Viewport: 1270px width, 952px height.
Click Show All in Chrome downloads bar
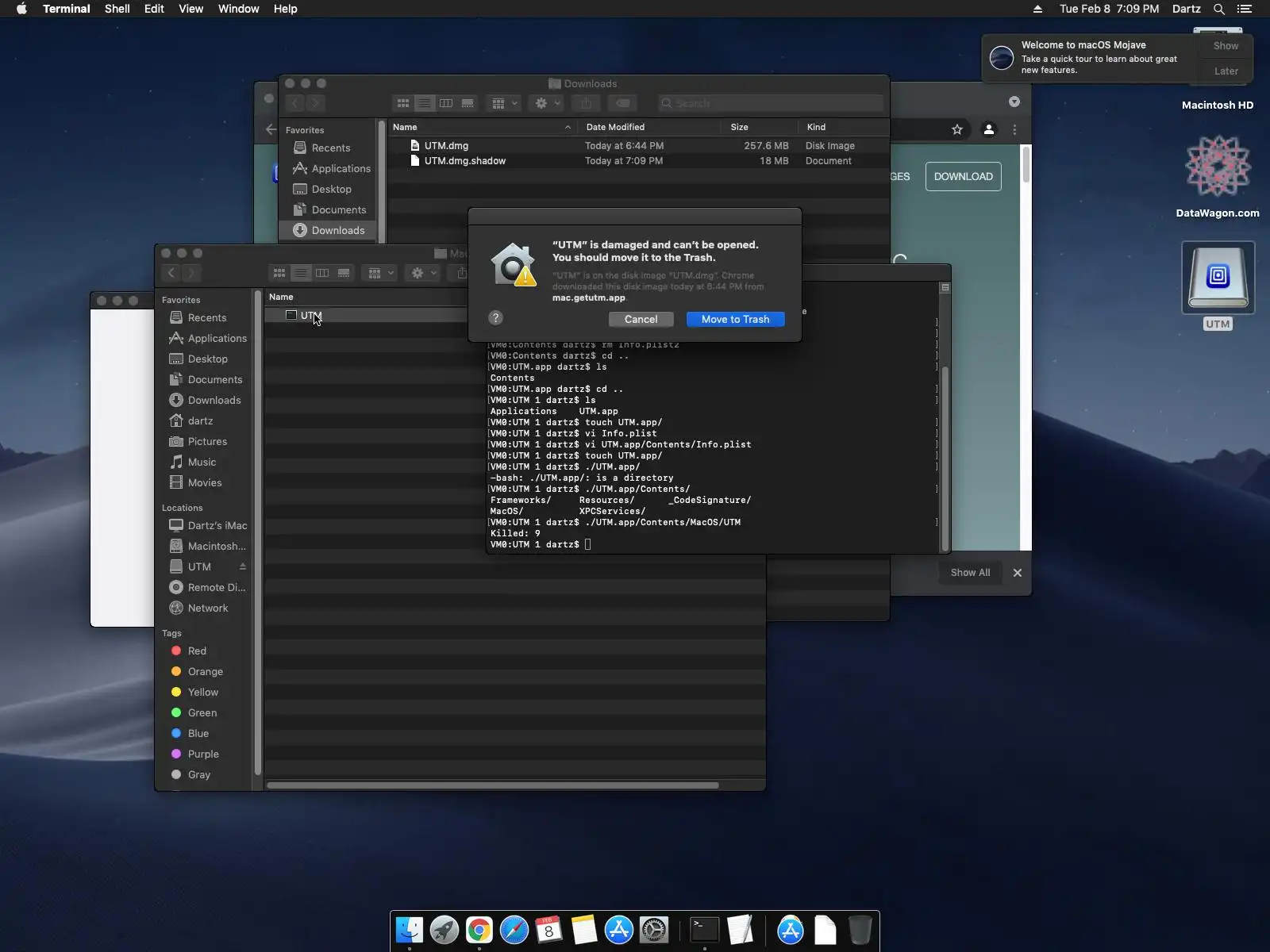coord(970,573)
